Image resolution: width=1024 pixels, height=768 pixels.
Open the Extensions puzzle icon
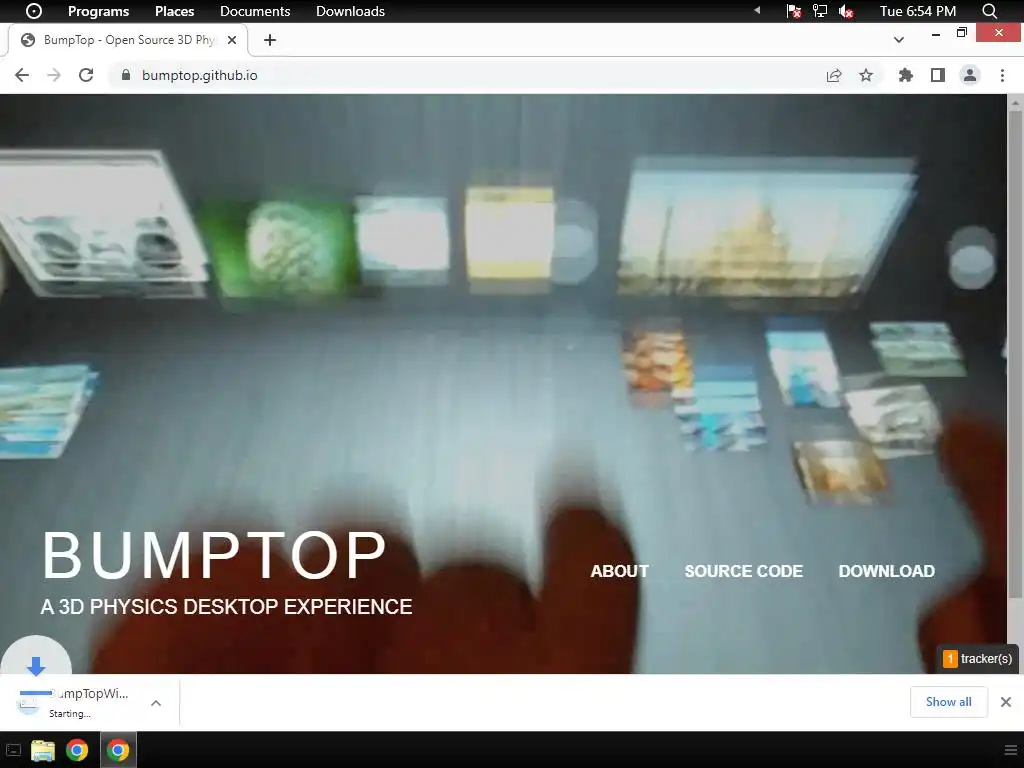click(x=906, y=76)
